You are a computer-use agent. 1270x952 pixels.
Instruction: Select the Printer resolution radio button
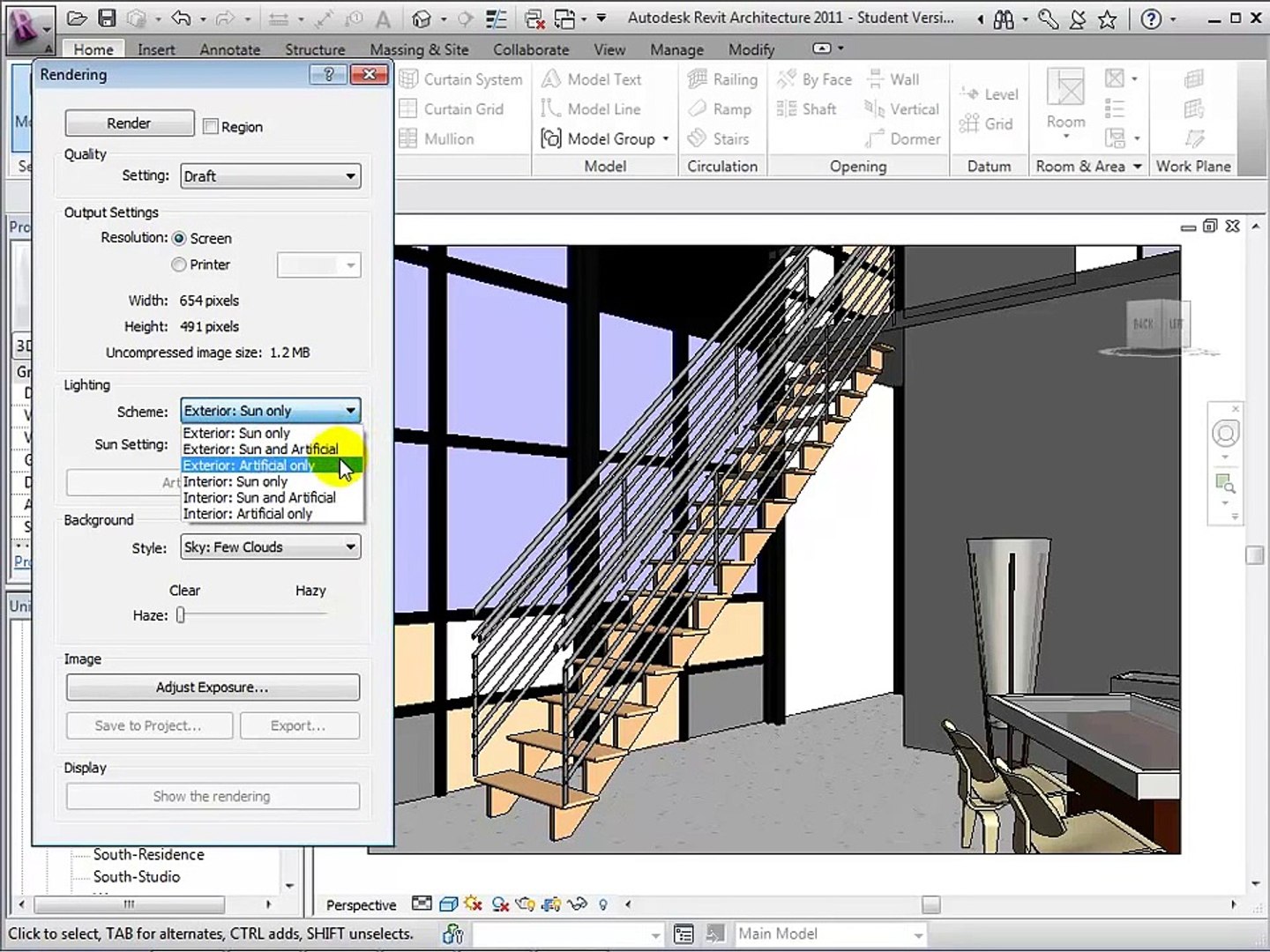179,264
